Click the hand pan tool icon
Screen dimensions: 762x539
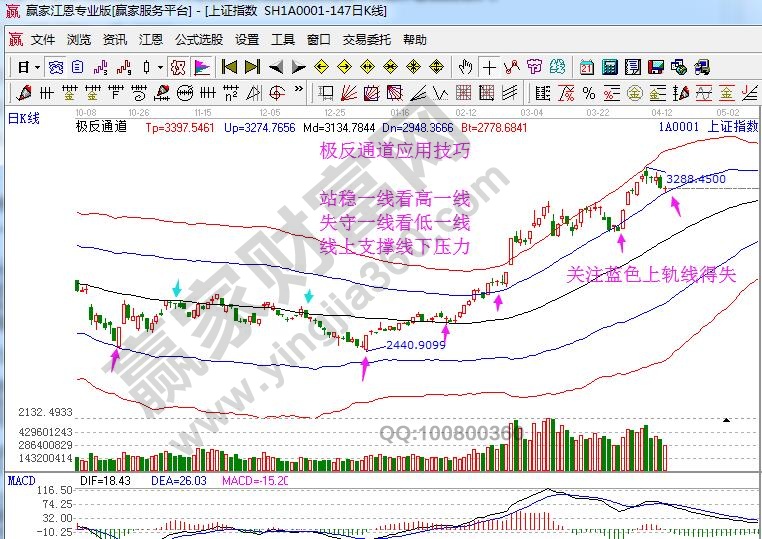465,67
